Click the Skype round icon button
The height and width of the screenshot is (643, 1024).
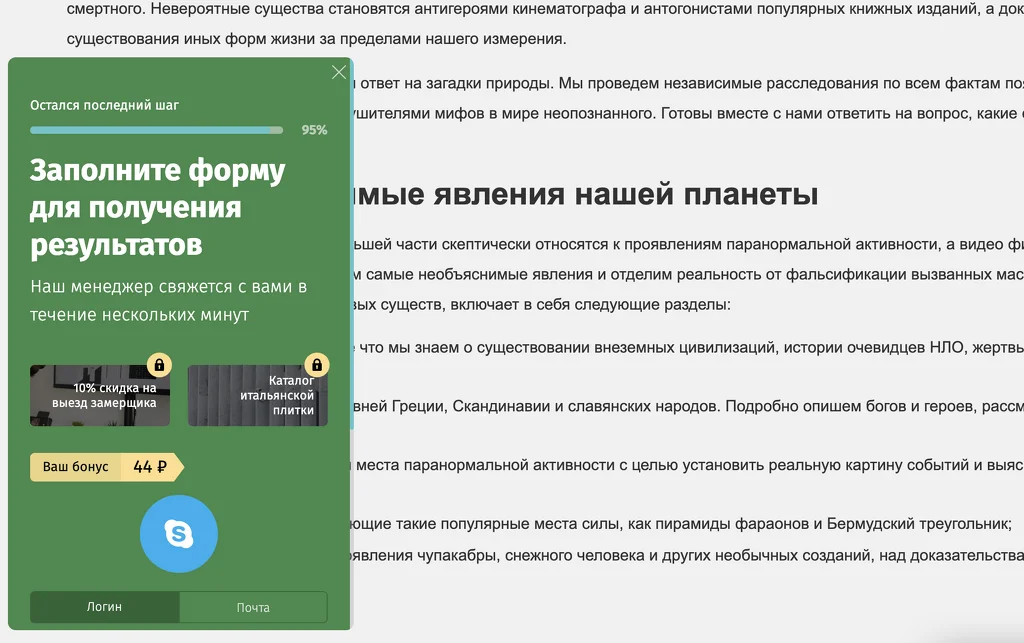click(x=179, y=533)
